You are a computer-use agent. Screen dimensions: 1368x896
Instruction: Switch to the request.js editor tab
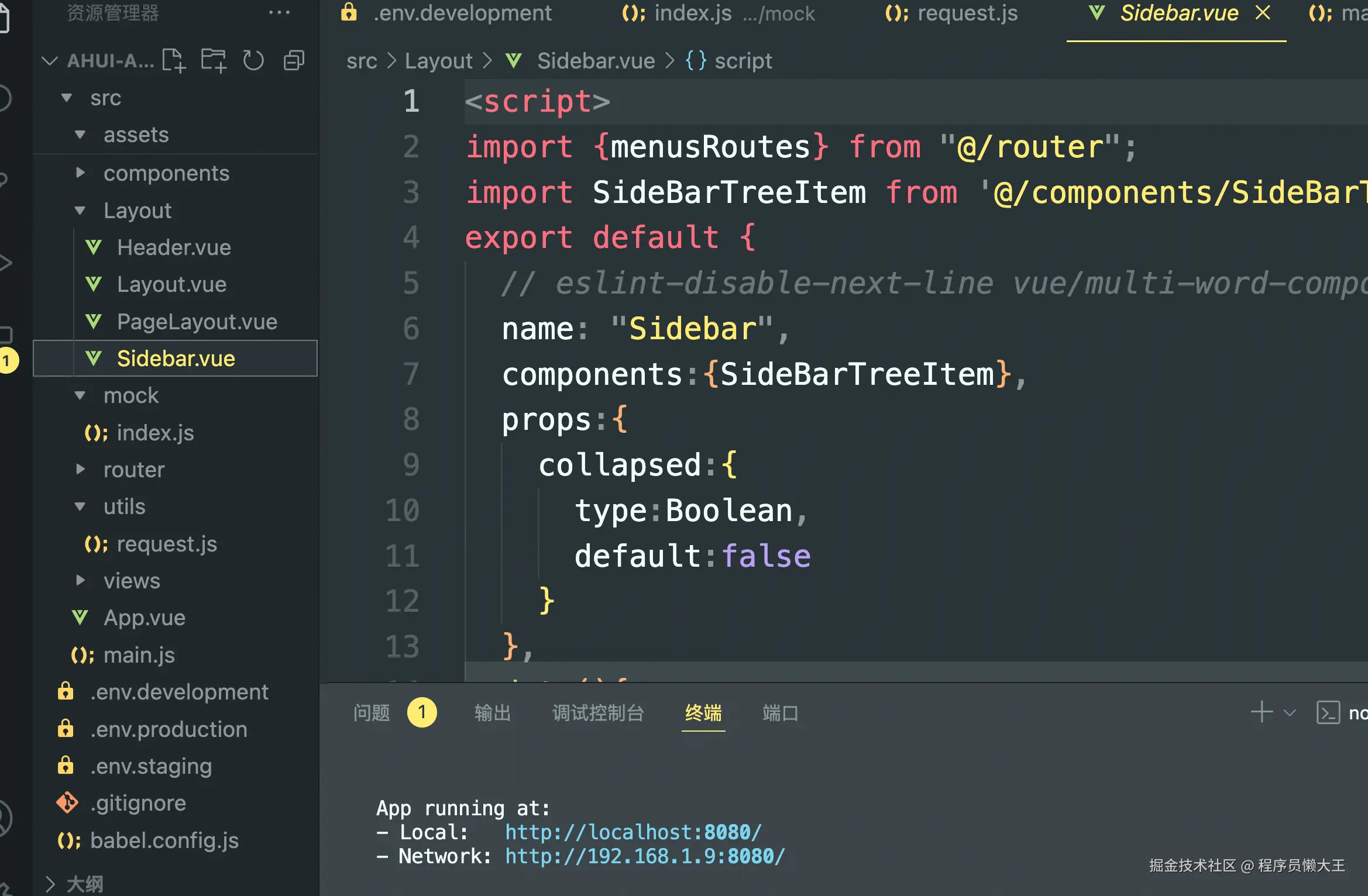coord(967,13)
